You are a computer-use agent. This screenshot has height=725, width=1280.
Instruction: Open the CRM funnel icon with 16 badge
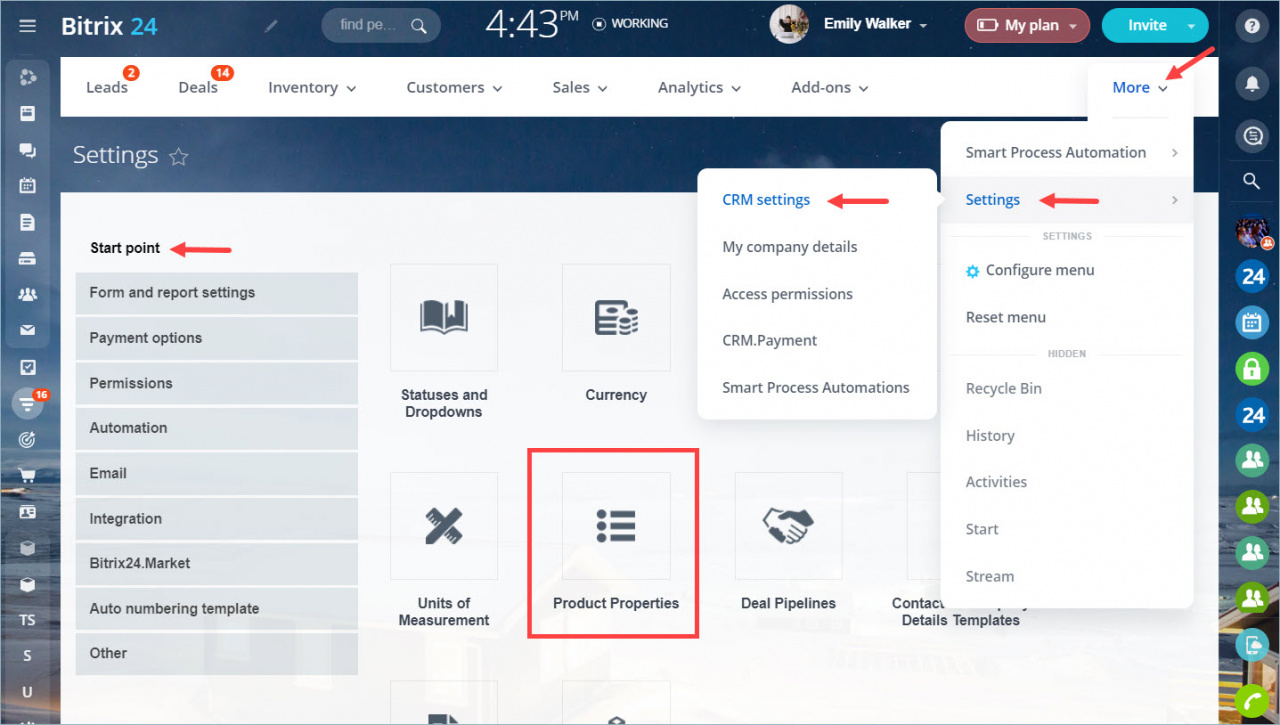click(x=28, y=403)
